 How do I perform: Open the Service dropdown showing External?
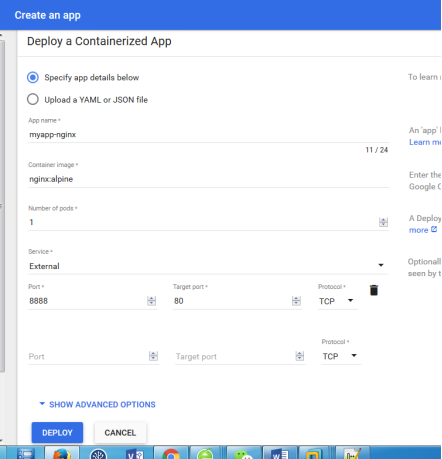click(208, 266)
